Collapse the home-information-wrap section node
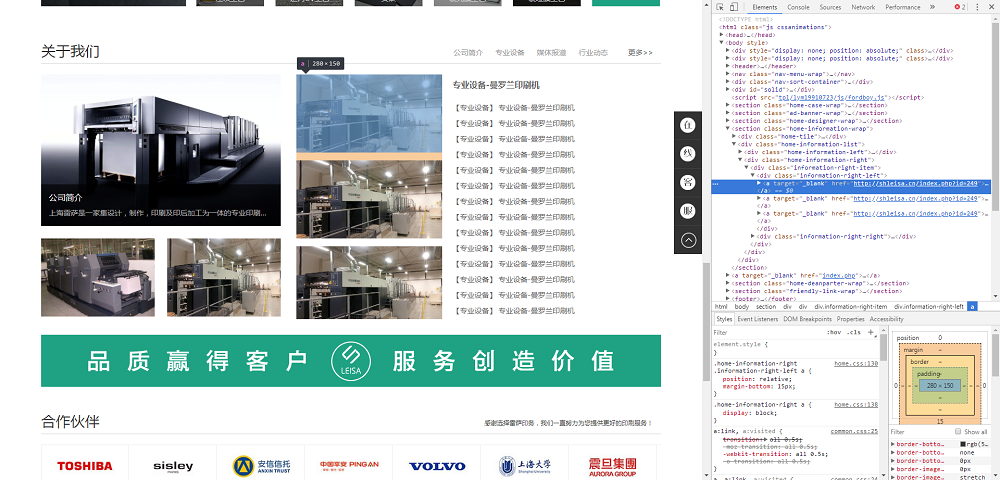This screenshot has width=1000, height=480. [x=728, y=129]
